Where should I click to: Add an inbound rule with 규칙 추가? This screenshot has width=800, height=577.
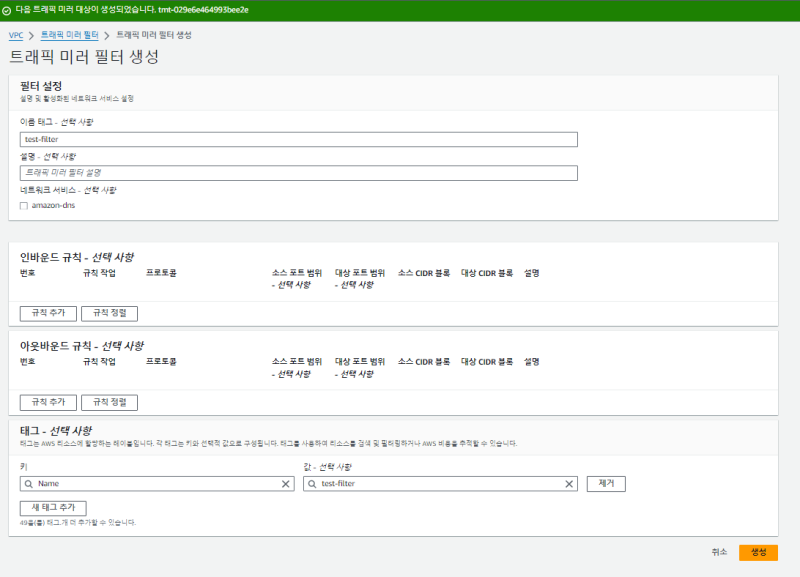(x=48, y=313)
